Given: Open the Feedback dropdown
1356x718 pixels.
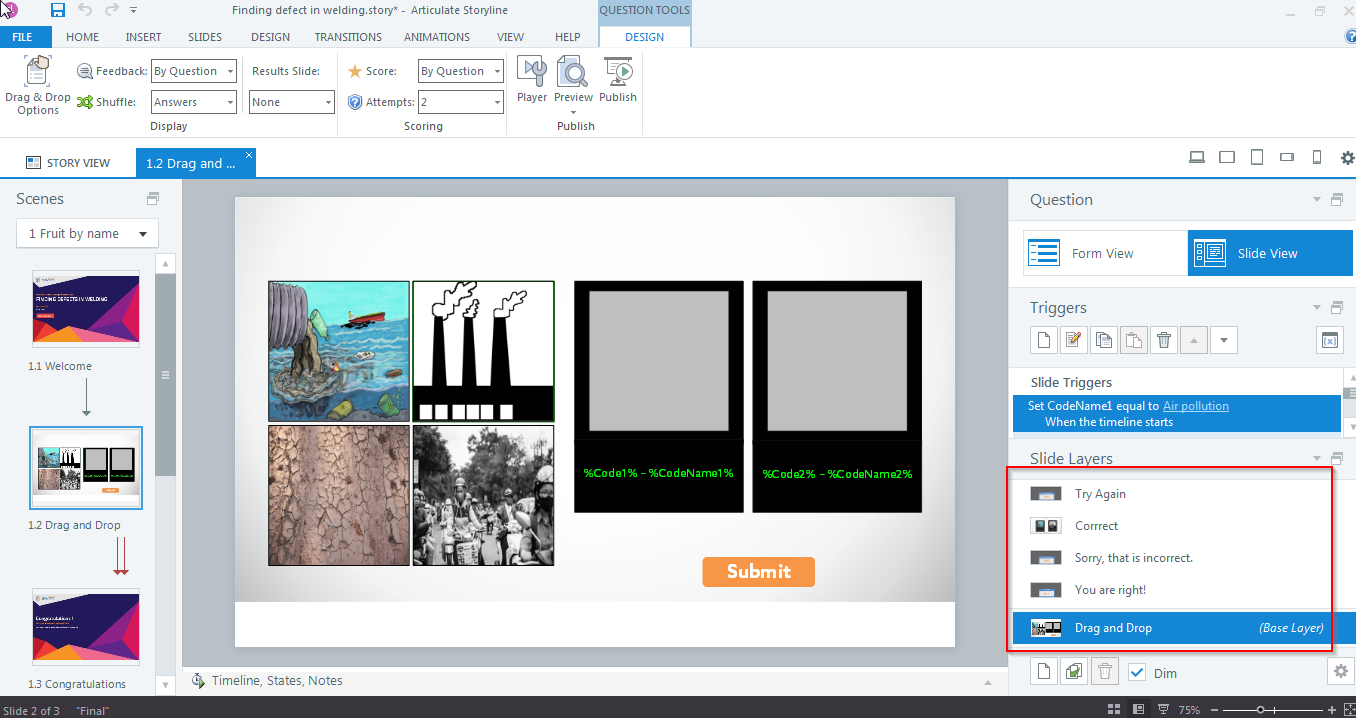Looking at the screenshot, I should (x=194, y=71).
